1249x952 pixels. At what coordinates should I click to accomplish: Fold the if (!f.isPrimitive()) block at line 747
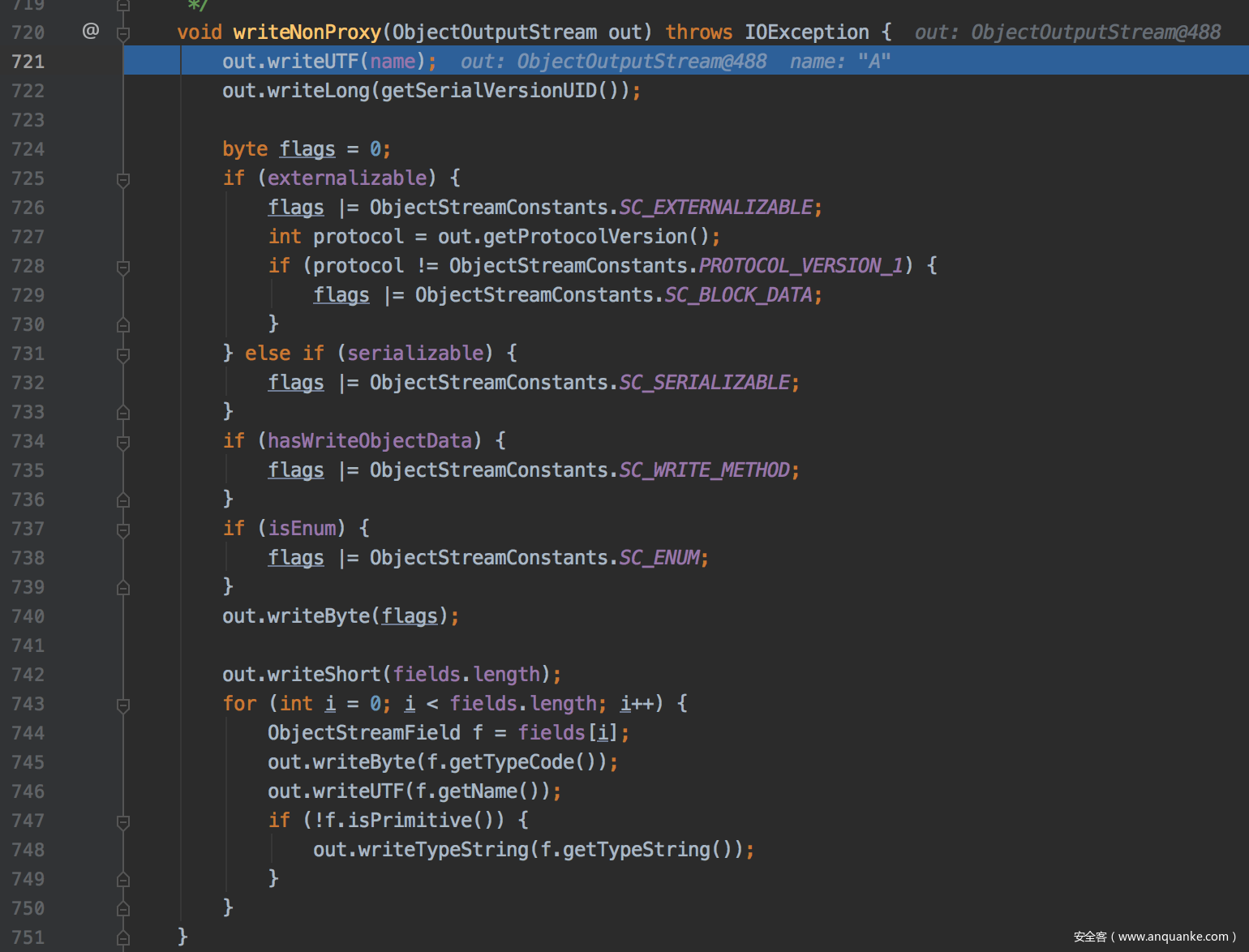pyautogui.click(x=123, y=821)
